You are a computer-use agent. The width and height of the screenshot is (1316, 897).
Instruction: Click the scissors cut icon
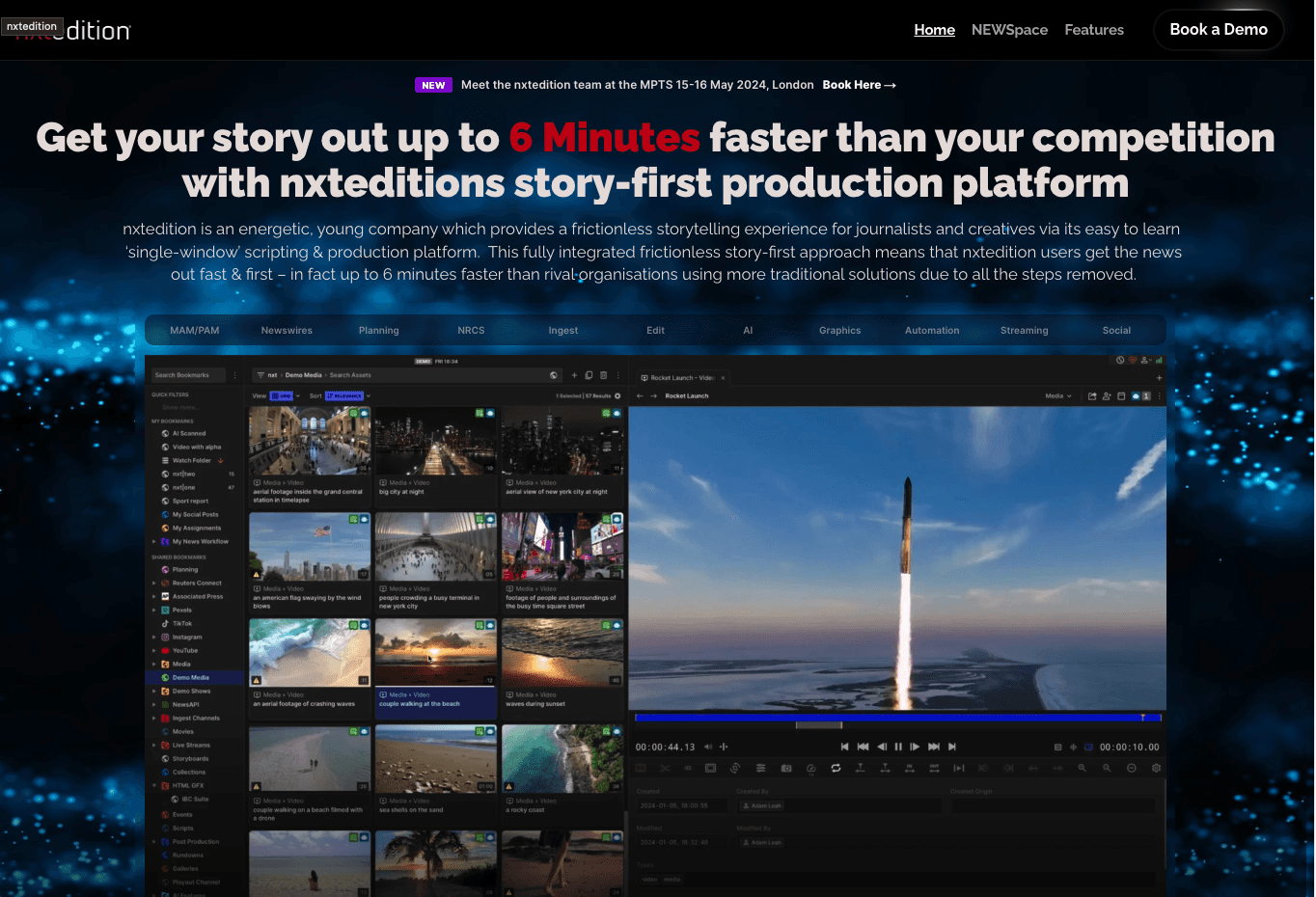point(665,769)
